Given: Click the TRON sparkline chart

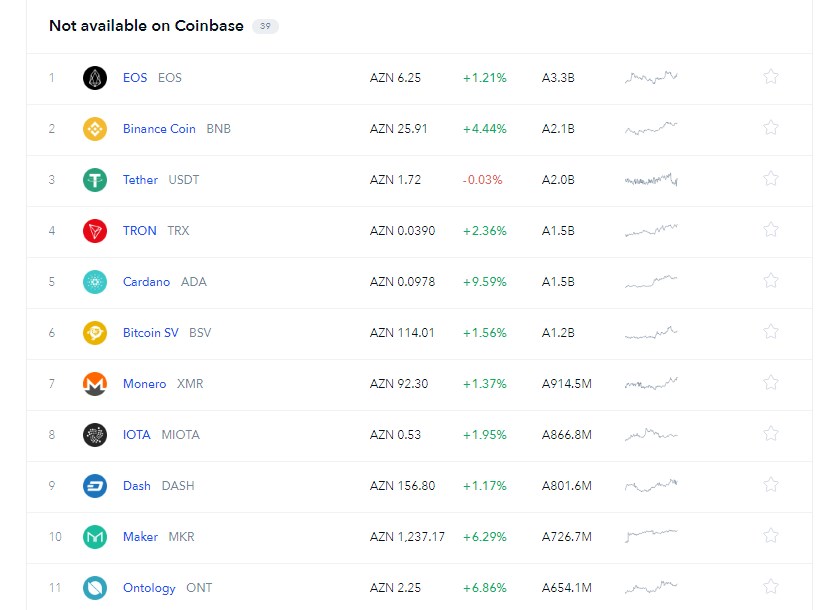Looking at the screenshot, I should click(x=651, y=231).
